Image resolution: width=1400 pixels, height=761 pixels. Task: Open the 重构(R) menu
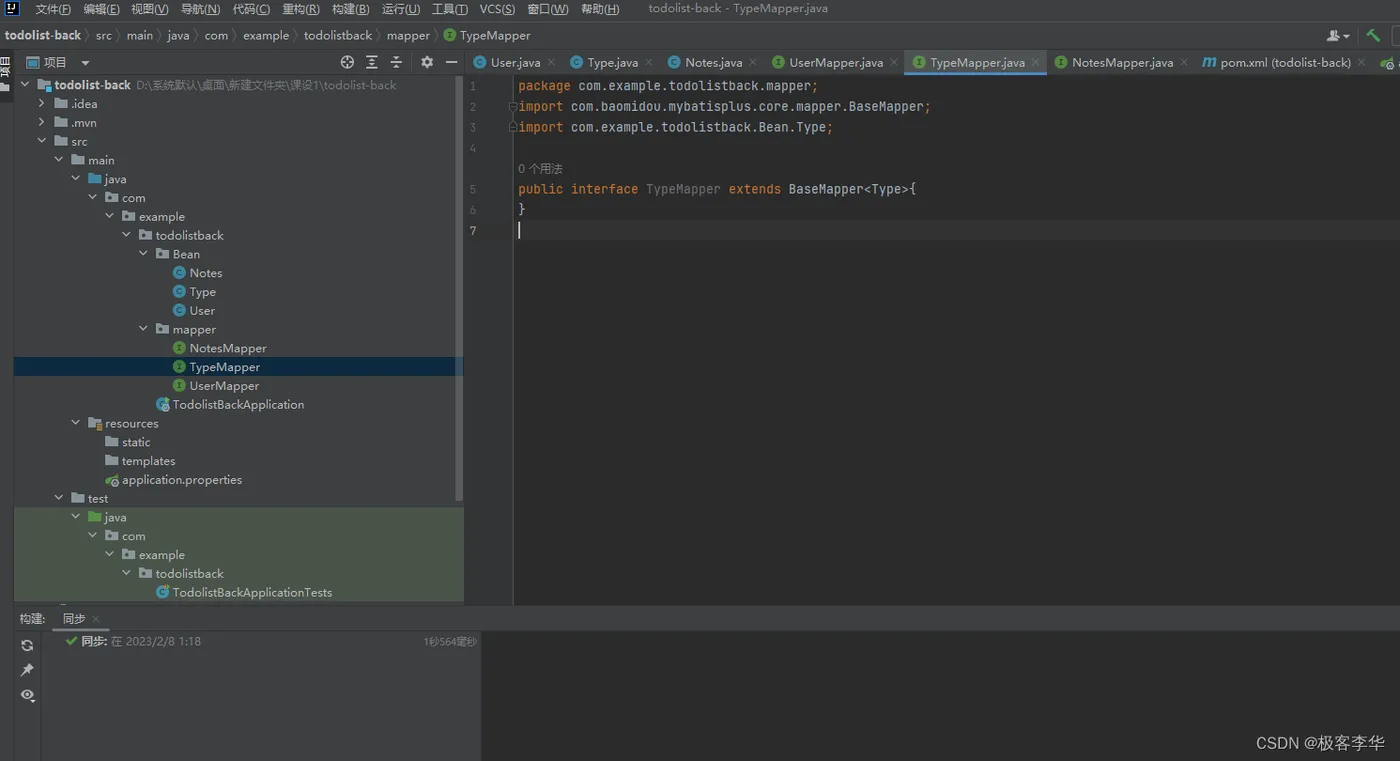[x=301, y=9]
